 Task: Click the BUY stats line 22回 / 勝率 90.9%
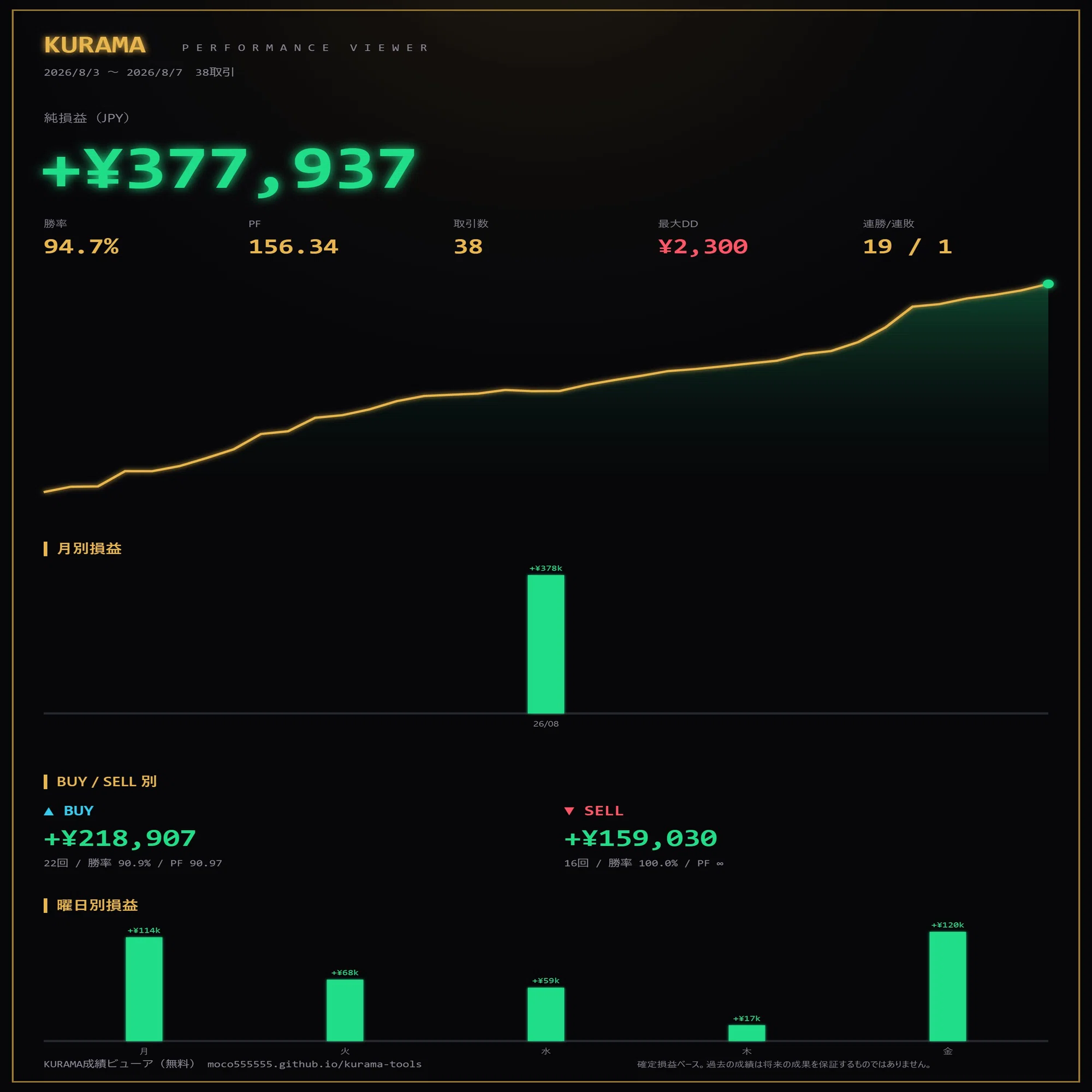tap(133, 863)
